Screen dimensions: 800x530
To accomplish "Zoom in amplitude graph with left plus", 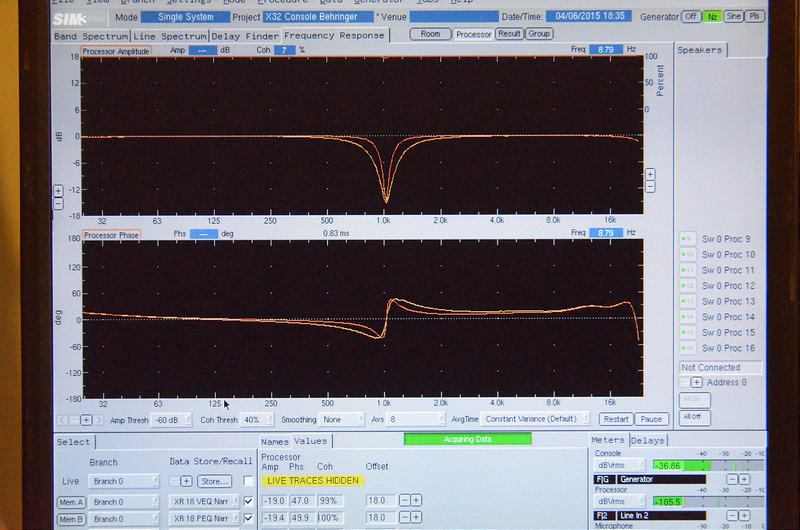I will 58,191.
